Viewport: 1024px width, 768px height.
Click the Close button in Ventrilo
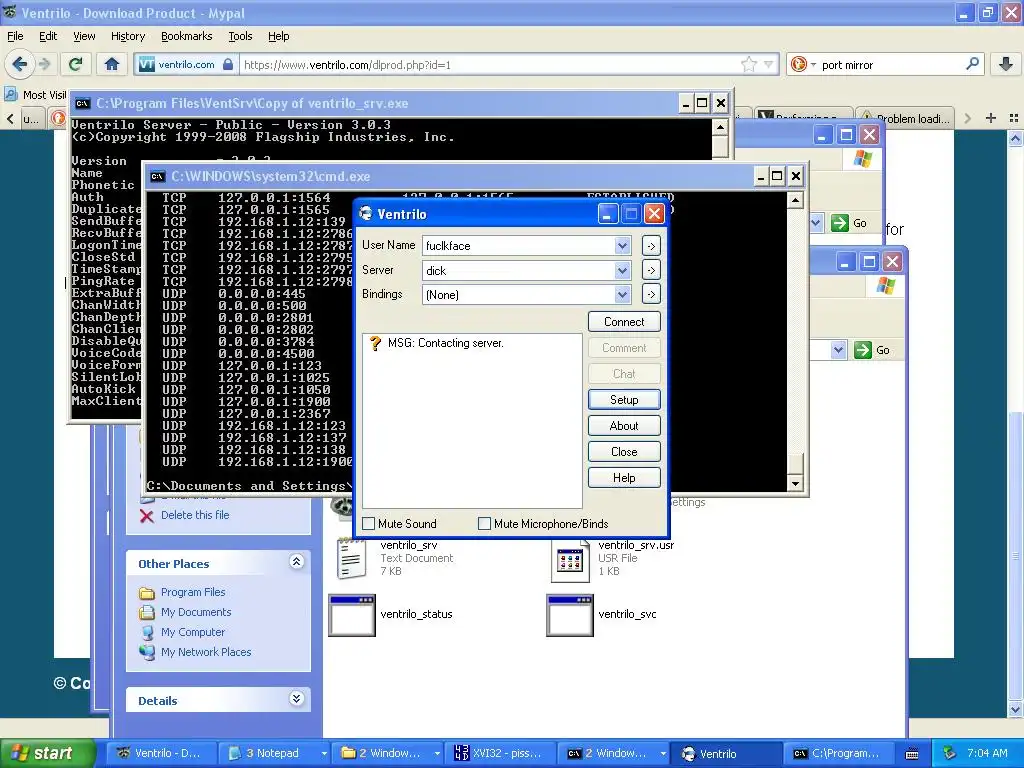624,451
